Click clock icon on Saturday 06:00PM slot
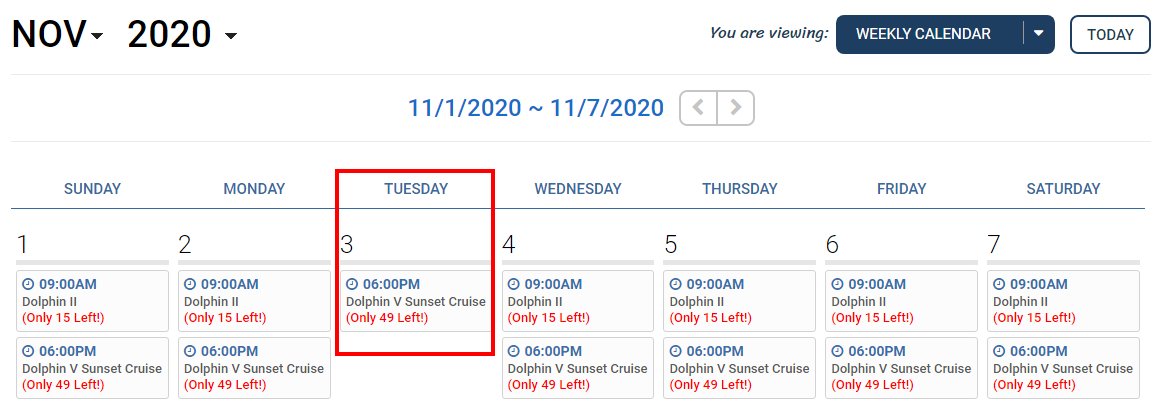 (x=999, y=352)
